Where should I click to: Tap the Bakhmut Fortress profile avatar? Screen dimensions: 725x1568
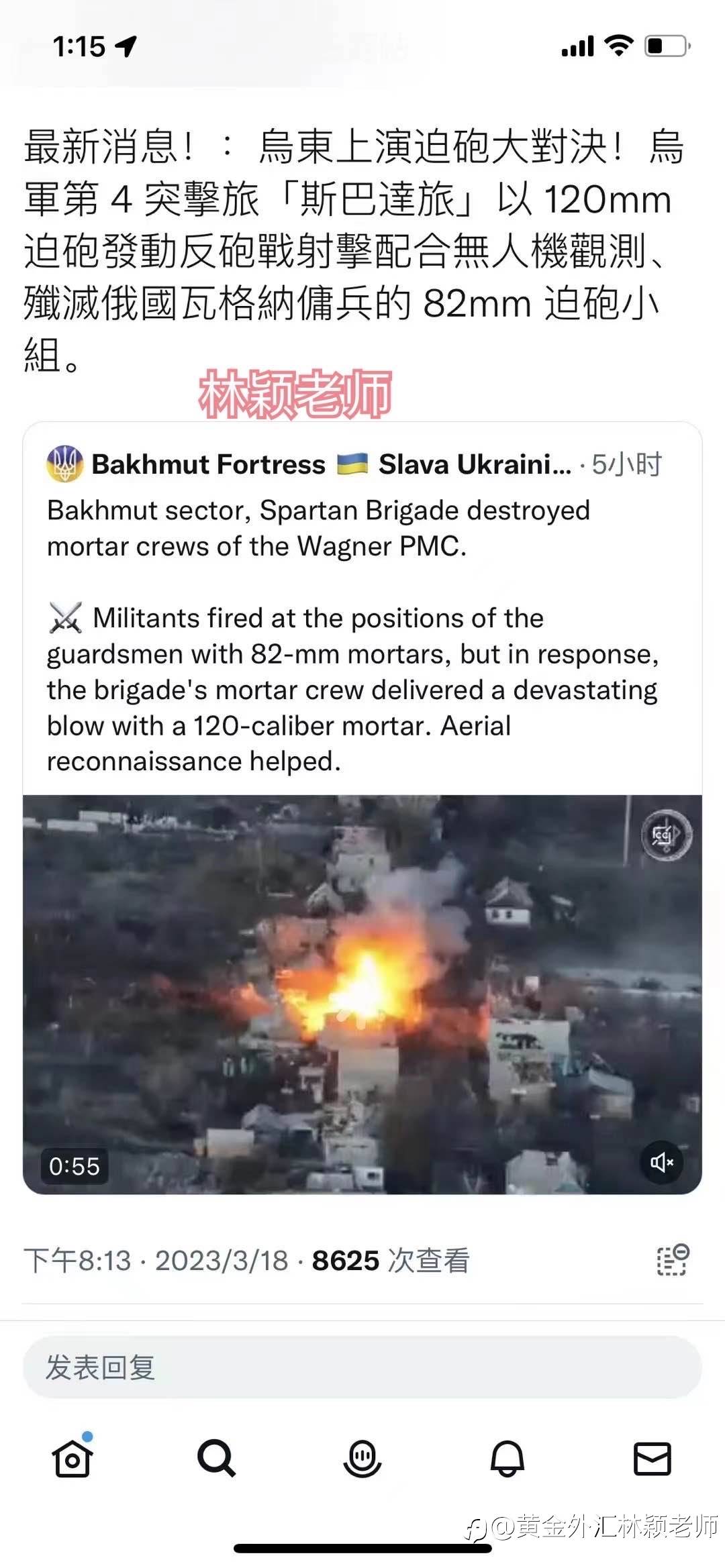pos(64,464)
